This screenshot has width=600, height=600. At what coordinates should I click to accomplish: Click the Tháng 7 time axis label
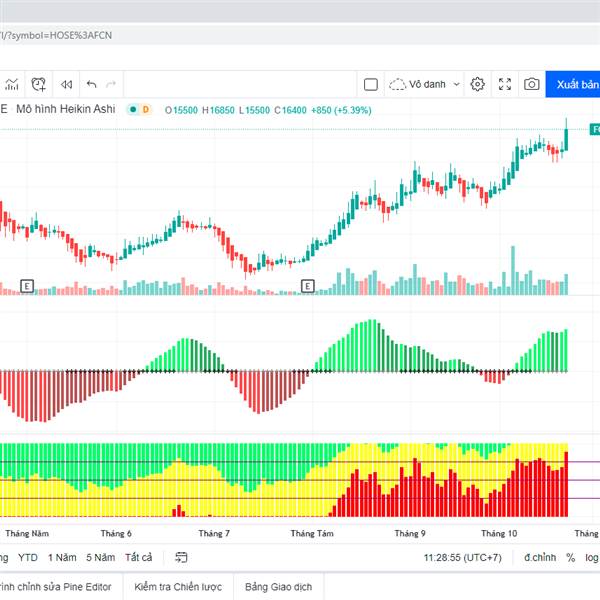coord(214,533)
